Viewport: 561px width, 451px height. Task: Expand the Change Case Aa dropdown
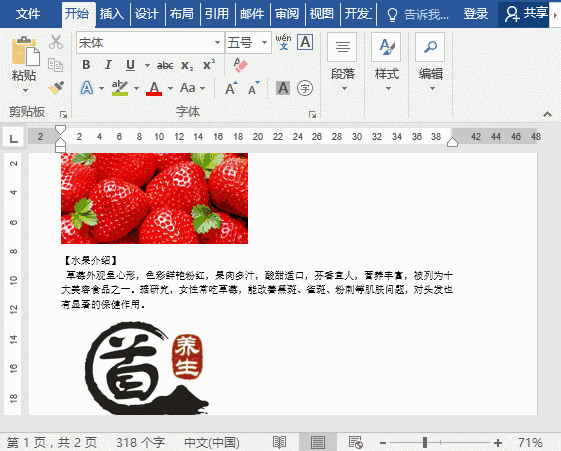pyautogui.click(x=203, y=88)
